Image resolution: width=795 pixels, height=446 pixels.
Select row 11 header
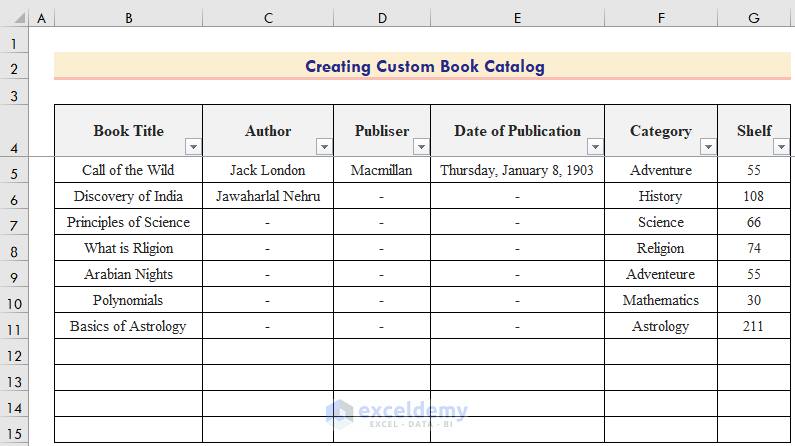point(14,327)
